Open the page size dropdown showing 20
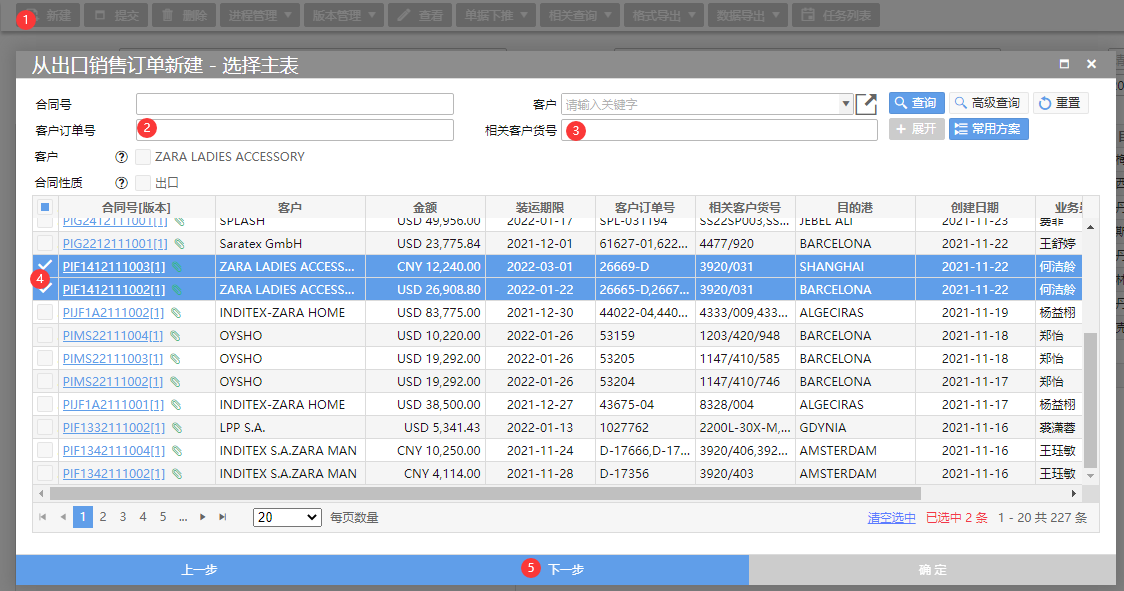The width and height of the screenshot is (1124, 591). 287,517
